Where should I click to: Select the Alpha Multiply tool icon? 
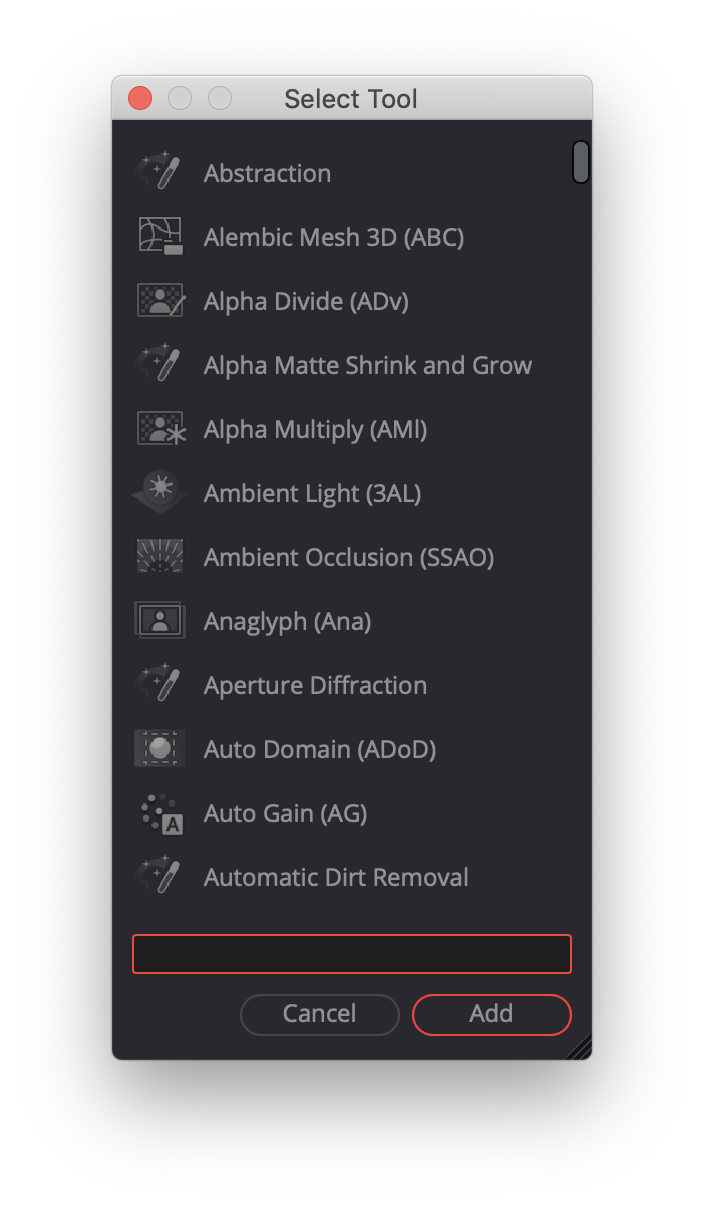click(159, 428)
